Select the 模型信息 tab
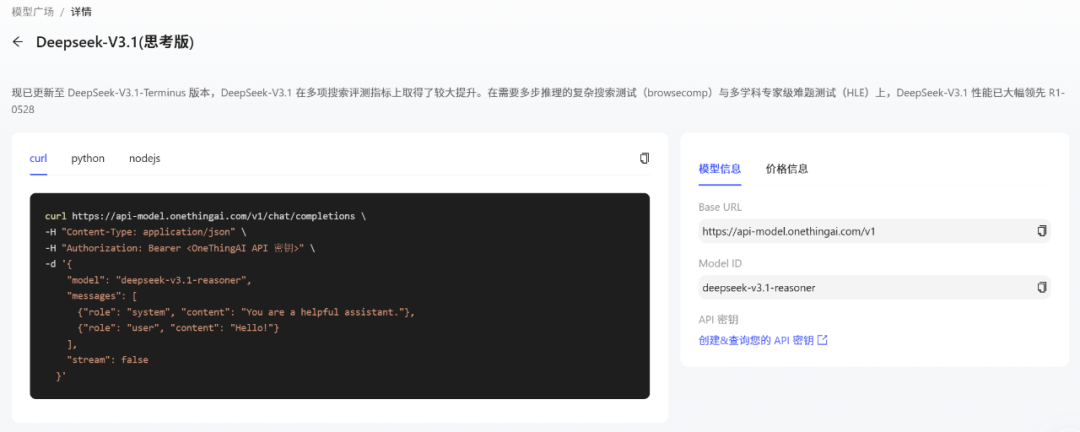This screenshot has width=1080, height=432. 720,168
